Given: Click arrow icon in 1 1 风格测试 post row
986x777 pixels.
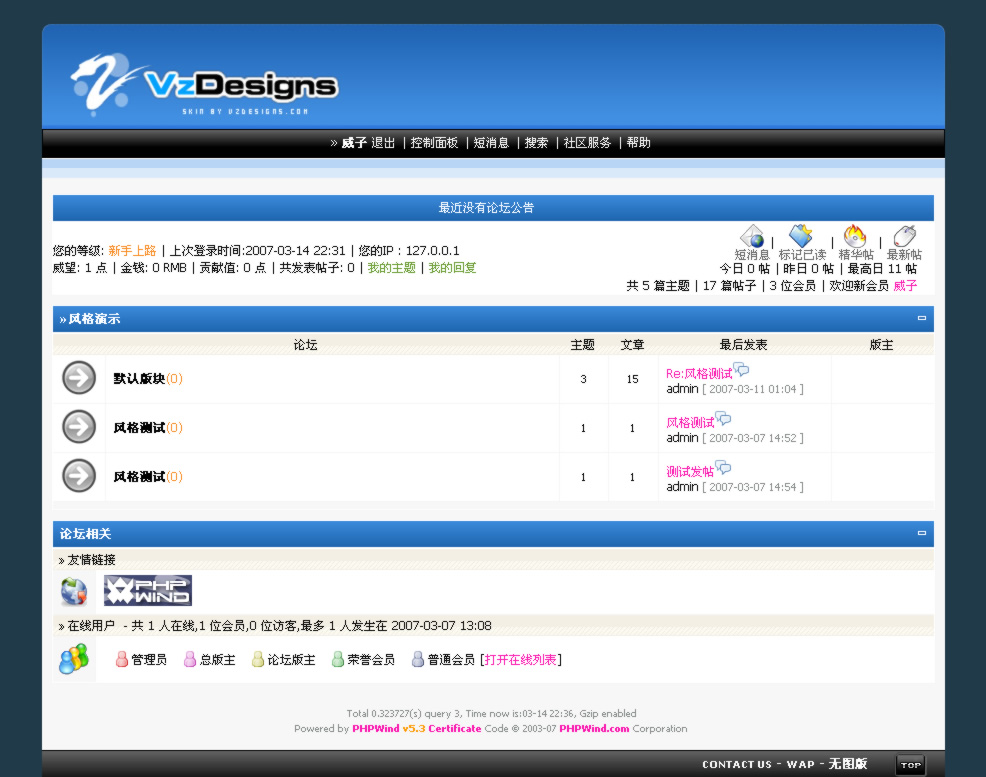Looking at the screenshot, I should [79, 427].
